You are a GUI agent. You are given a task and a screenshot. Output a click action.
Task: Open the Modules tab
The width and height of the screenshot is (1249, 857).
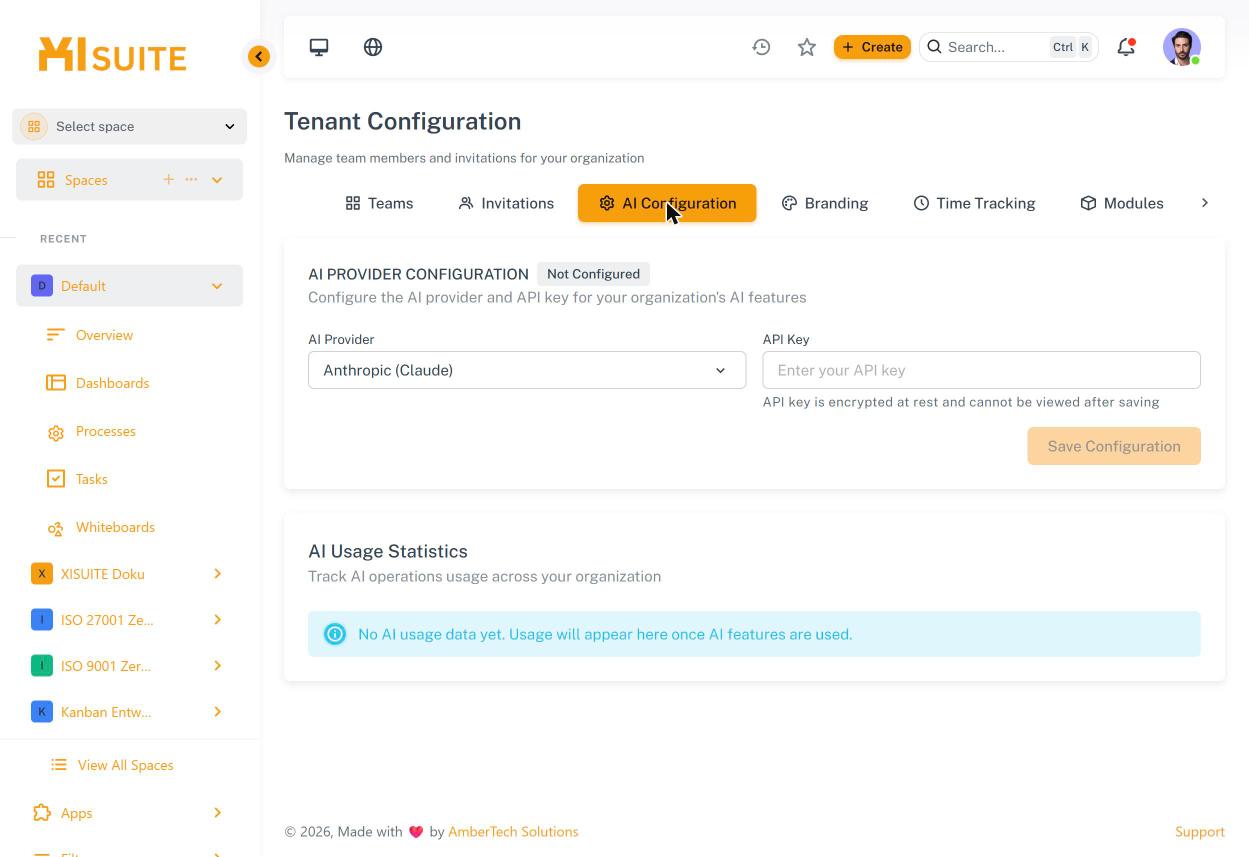pyautogui.click(x=1122, y=203)
